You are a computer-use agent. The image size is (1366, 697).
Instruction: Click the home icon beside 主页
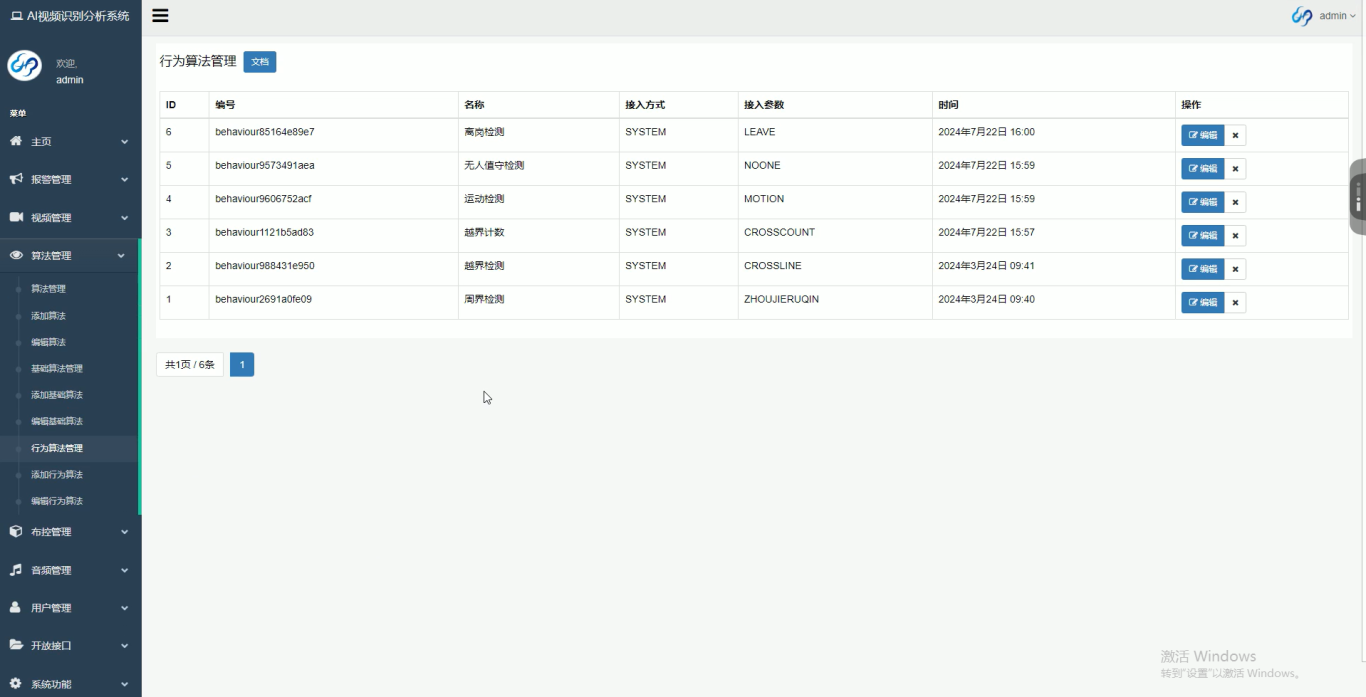point(16,142)
